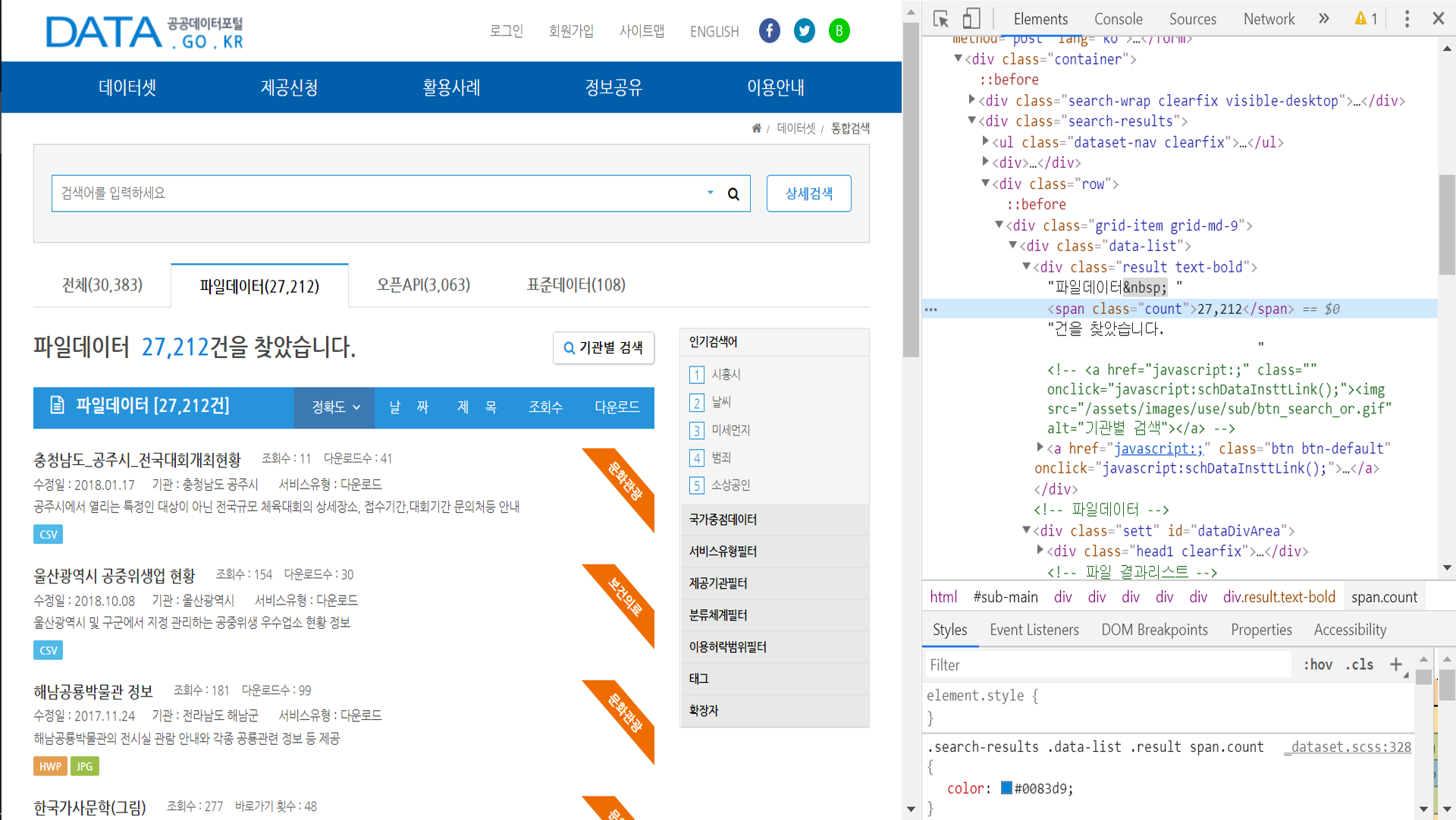Click the 기관별 검색 button
The height and width of the screenshot is (820, 1456).
(x=604, y=348)
